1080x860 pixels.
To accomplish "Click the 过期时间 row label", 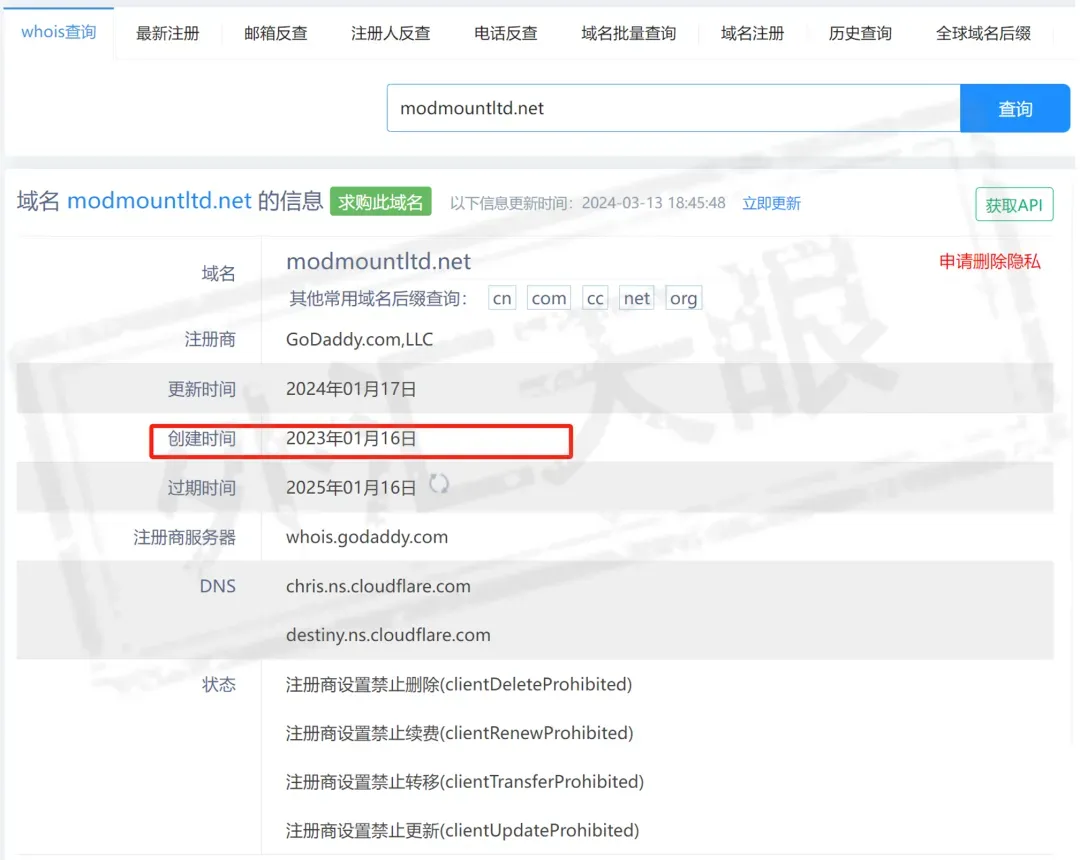I will [x=202, y=488].
